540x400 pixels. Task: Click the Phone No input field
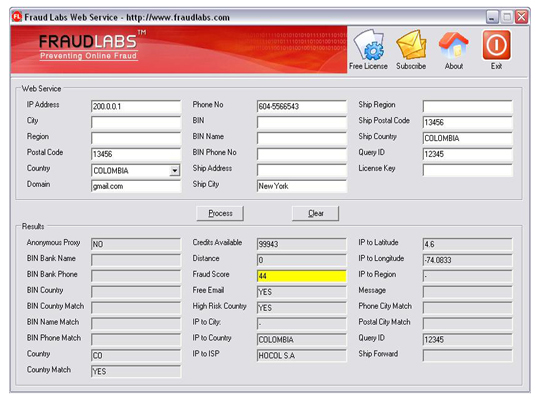pyautogui.click(x=302, y=106)
